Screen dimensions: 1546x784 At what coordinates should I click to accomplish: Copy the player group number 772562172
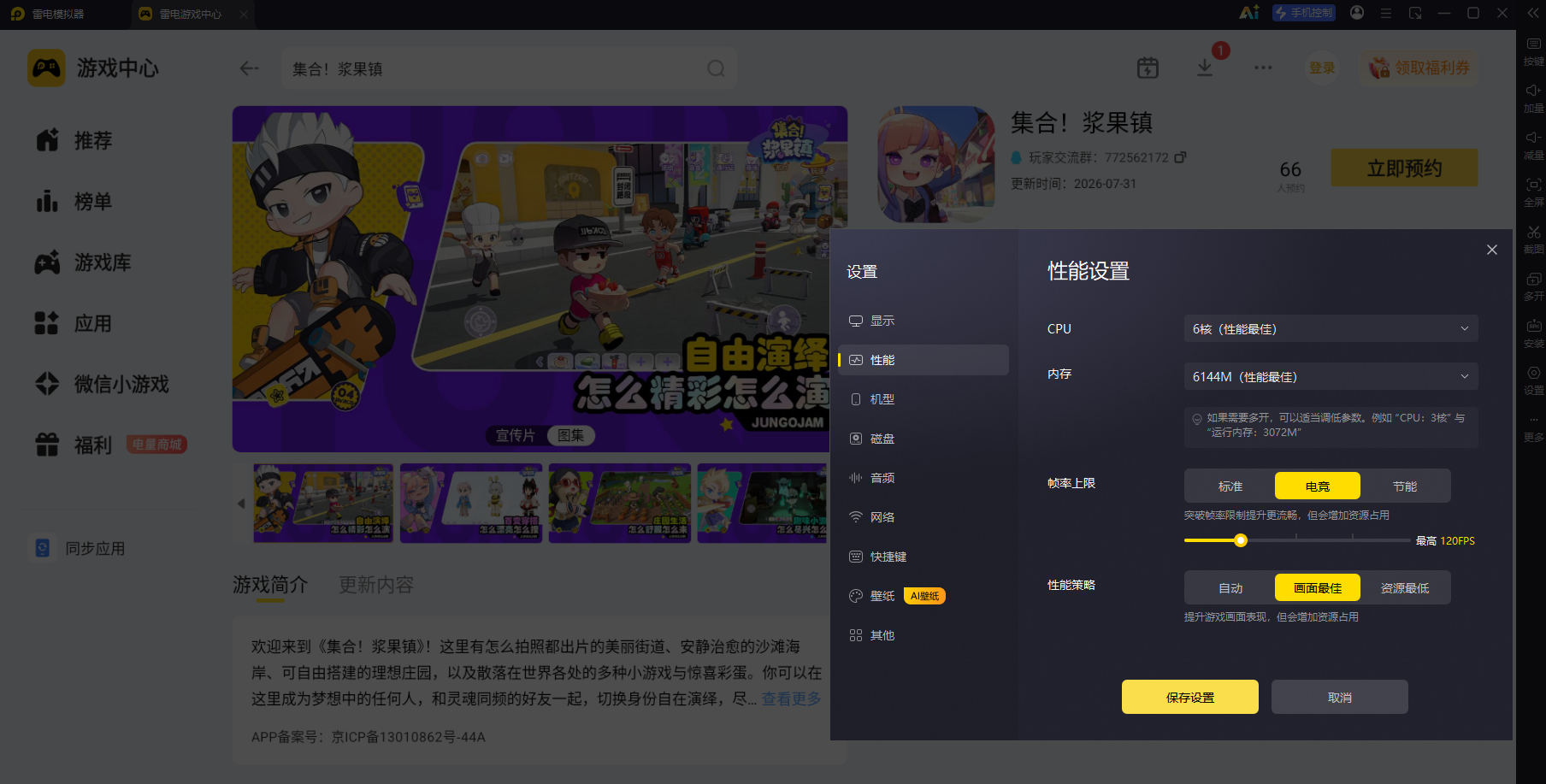(x=1180, y=157)
